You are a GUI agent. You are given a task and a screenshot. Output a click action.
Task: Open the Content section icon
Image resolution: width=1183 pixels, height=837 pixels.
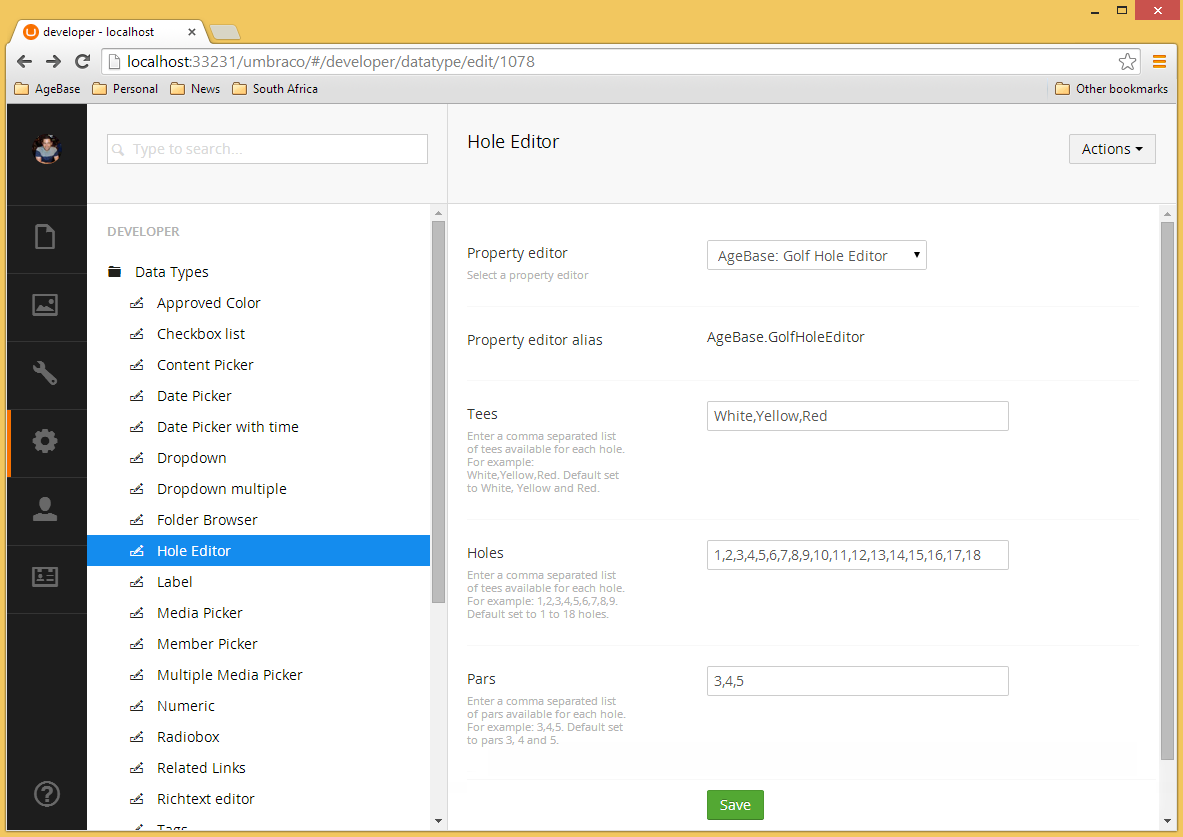click(x=45, y=237)
